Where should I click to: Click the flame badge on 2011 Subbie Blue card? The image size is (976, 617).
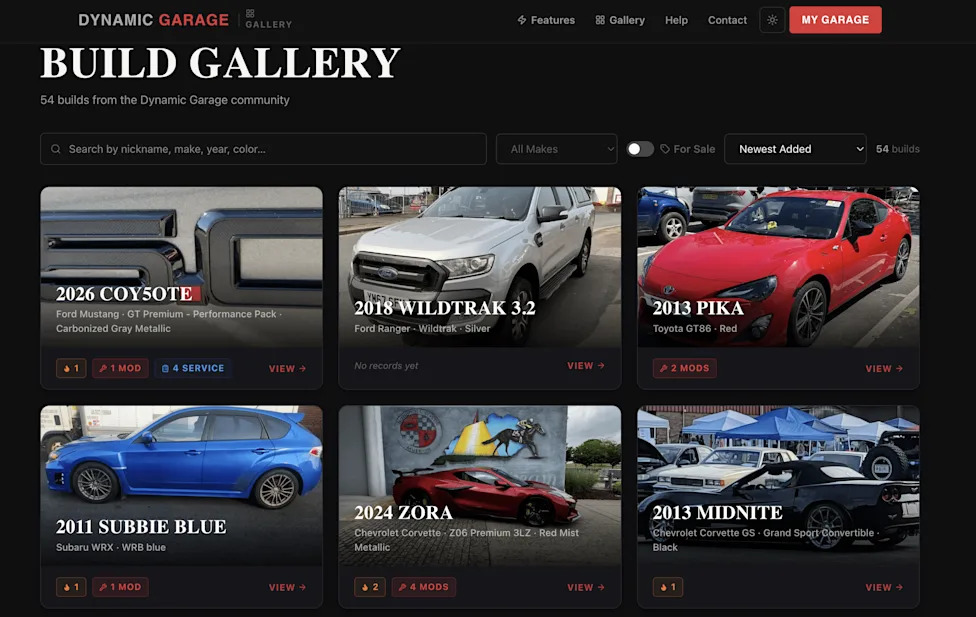click(71, 586)
